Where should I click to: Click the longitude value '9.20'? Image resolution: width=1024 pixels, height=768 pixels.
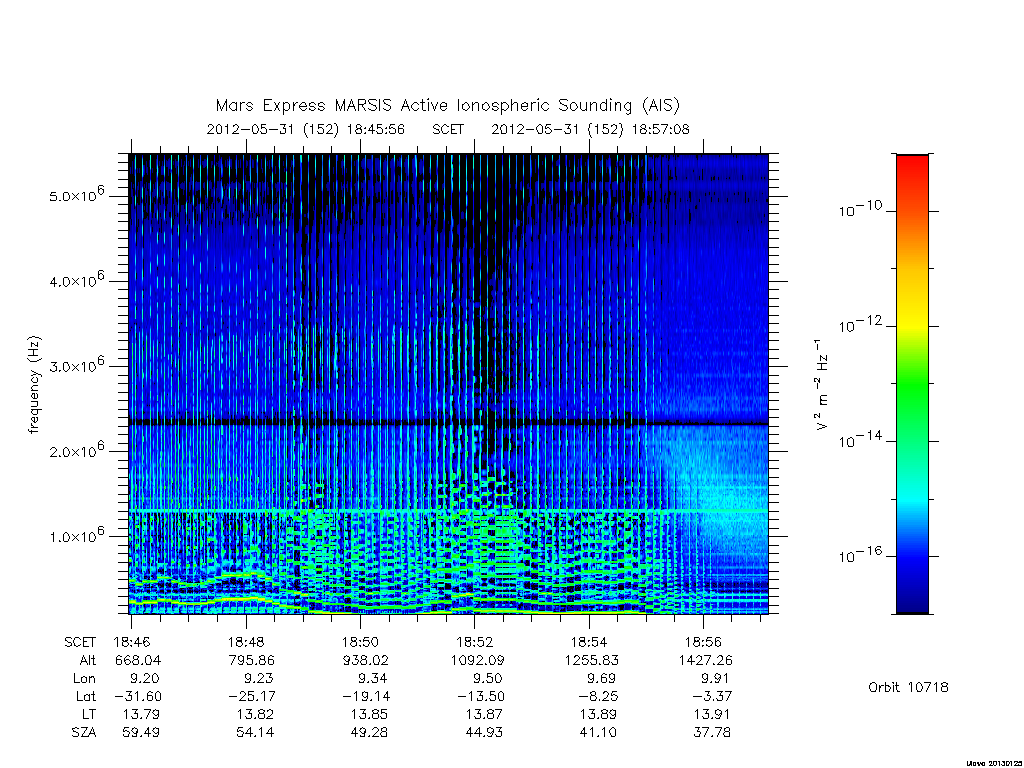144,678
